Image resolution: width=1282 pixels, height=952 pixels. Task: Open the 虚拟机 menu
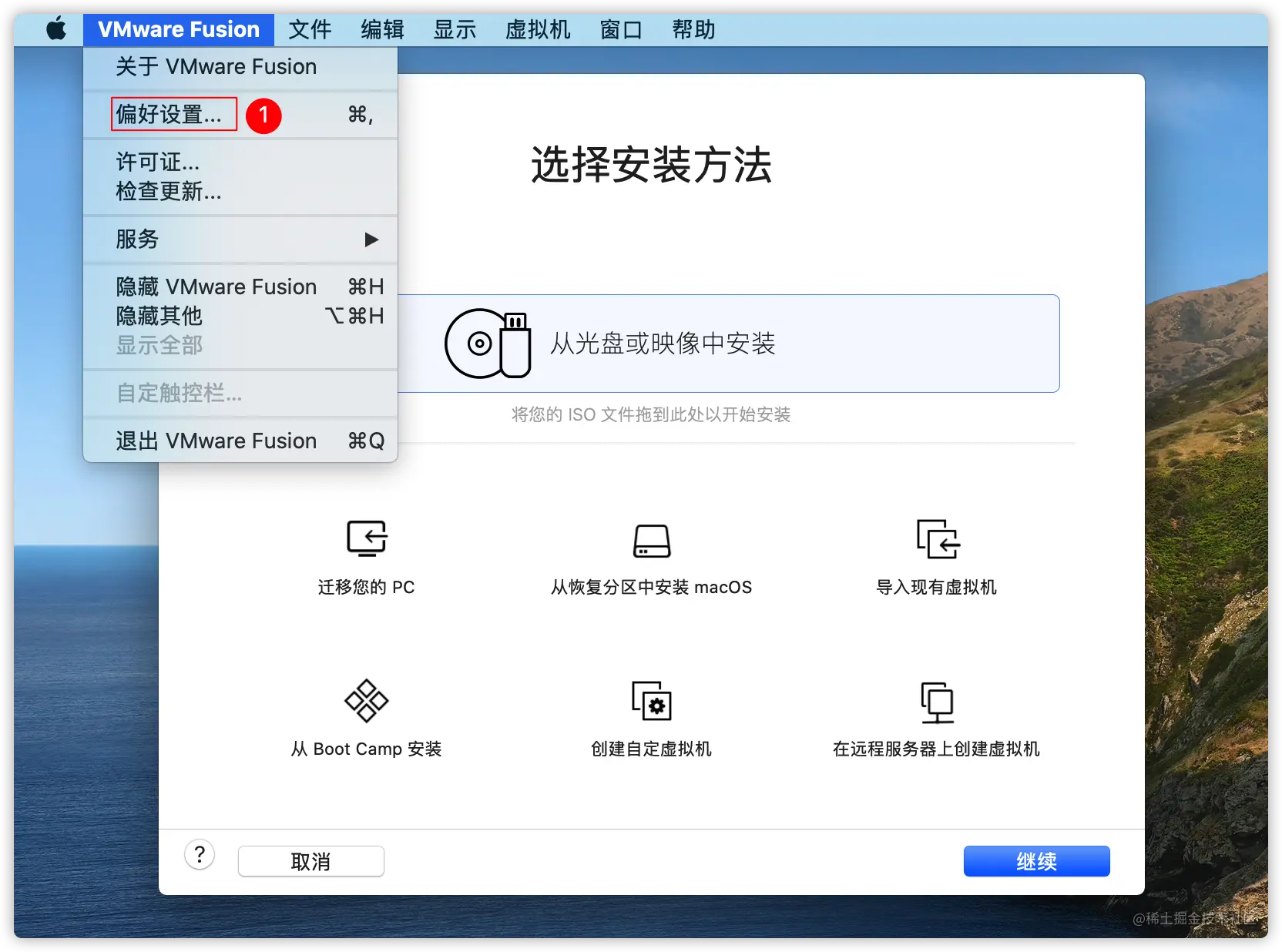pos(538,30)
